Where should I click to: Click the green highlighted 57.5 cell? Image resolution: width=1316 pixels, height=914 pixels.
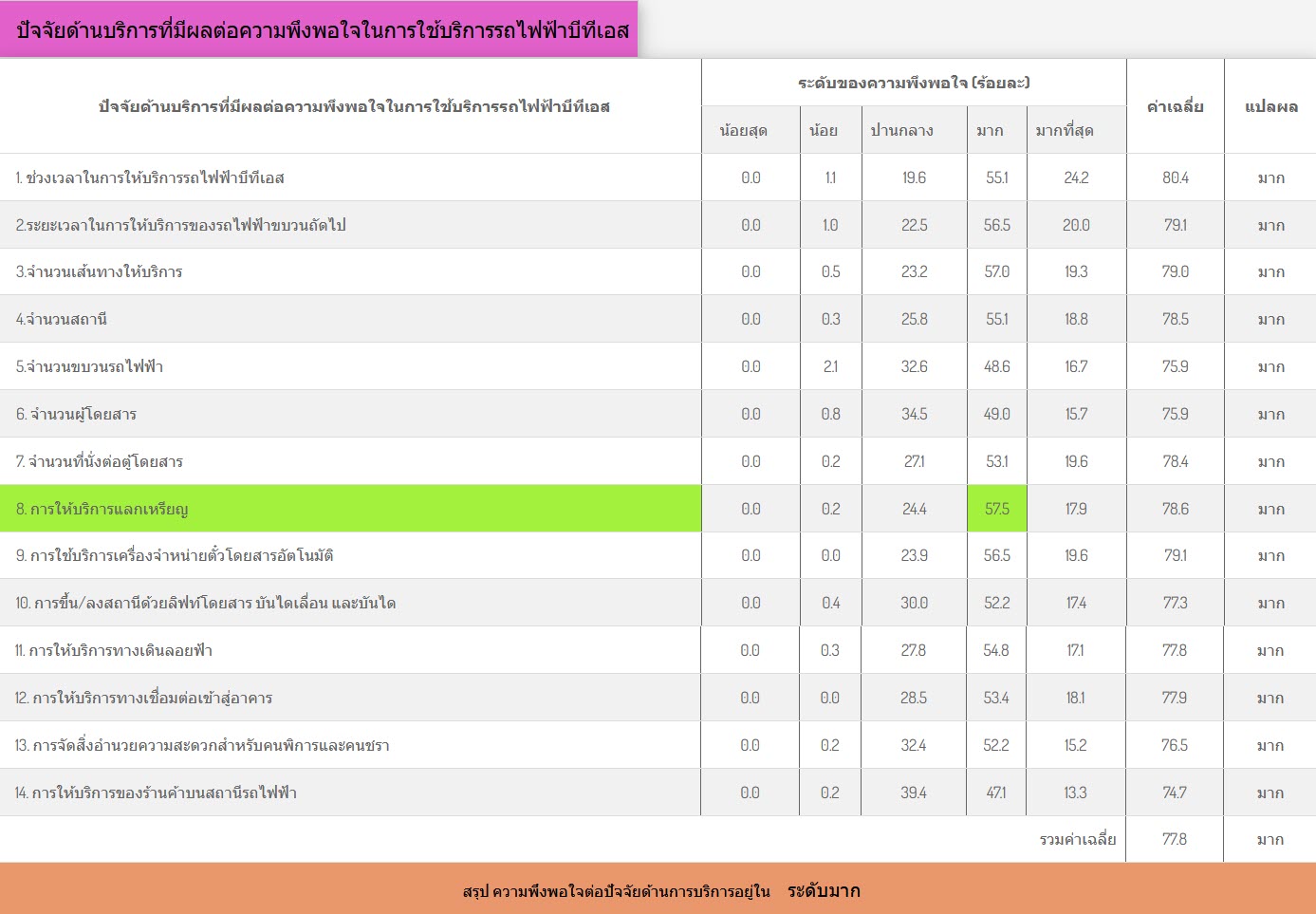996,509
